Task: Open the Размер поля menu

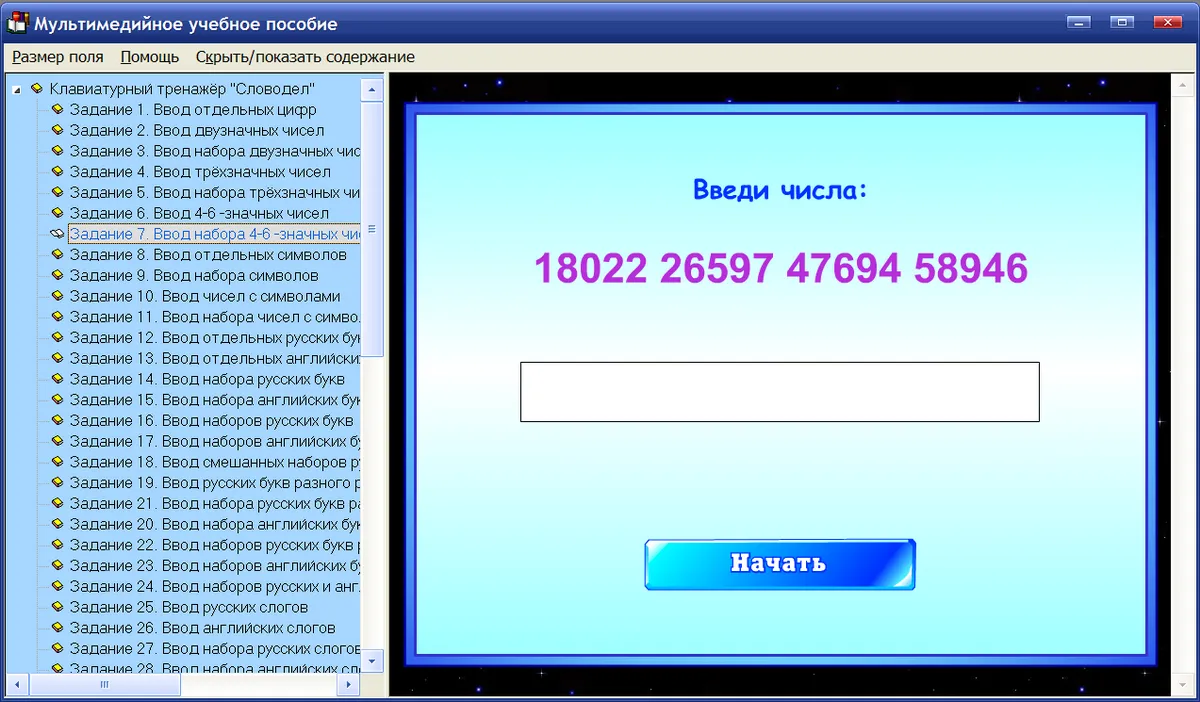Action: [58, 57]
